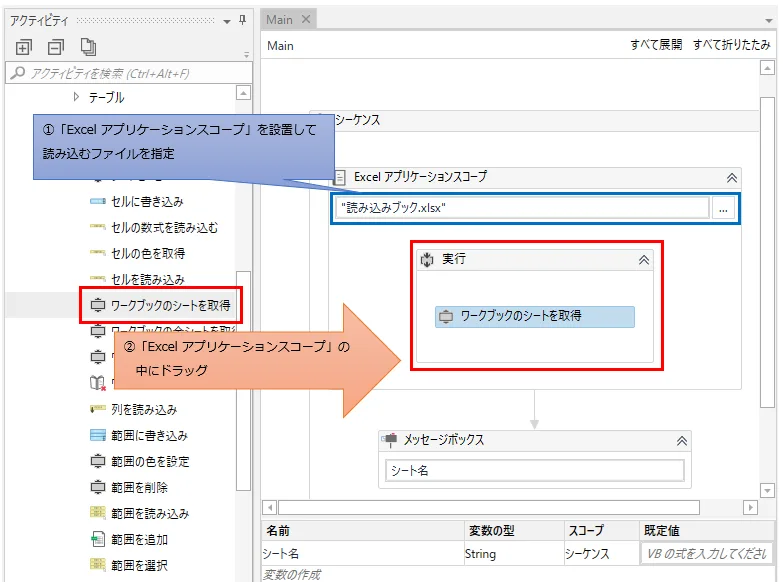Click the 範囲を読み込み activity icon
Screen dimensions: 783x582
coord(97,513)
